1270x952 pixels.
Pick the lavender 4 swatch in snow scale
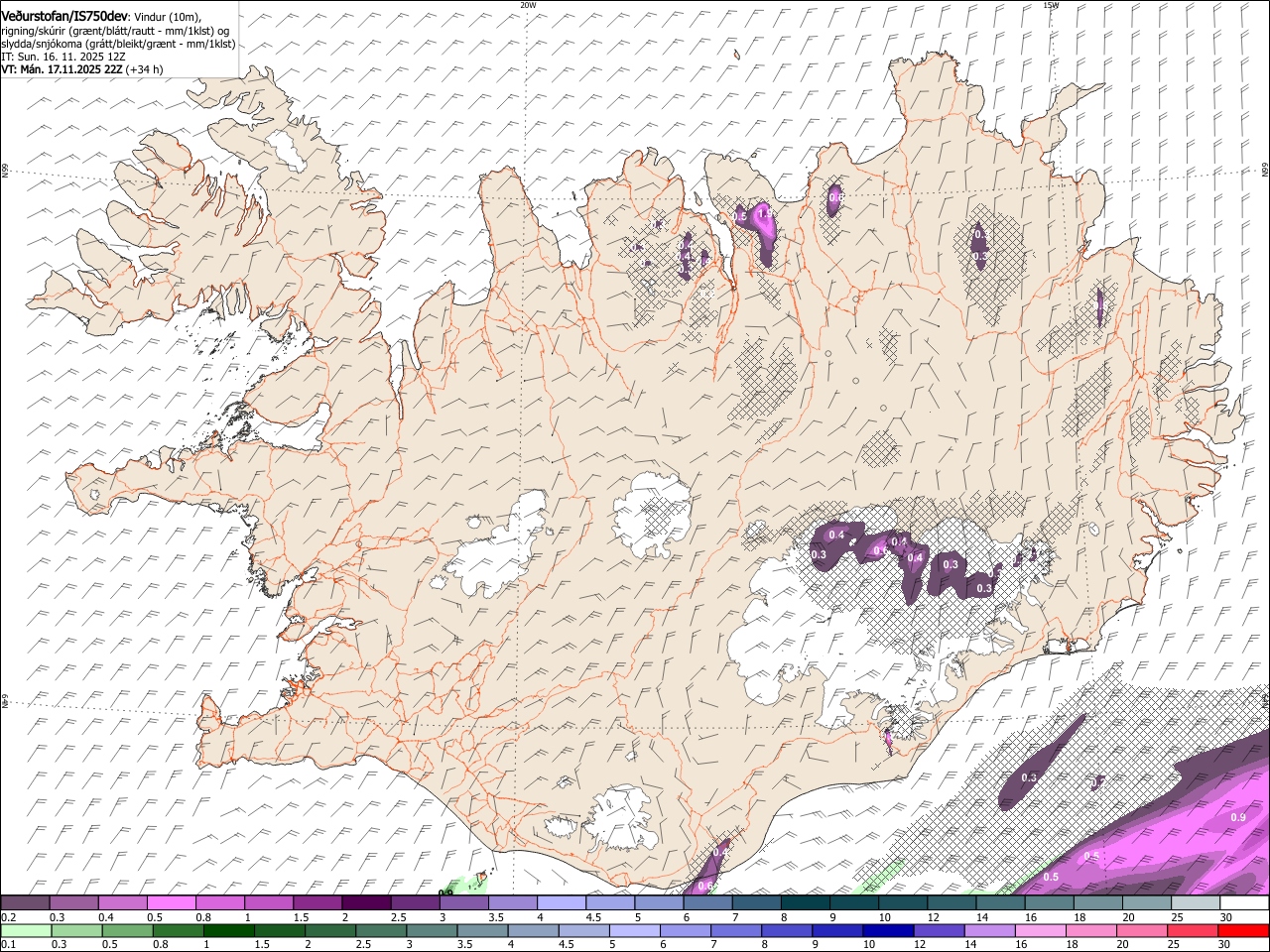click(562, 903)
